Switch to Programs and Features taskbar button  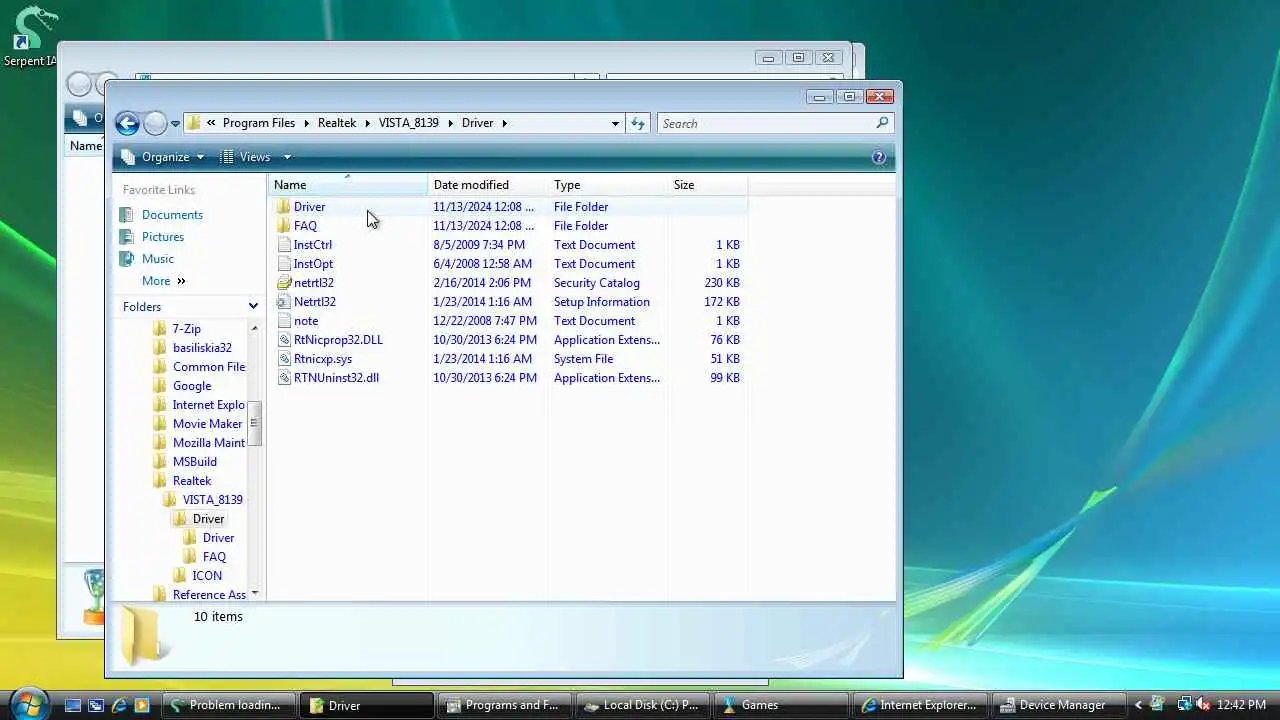[505, 705]
